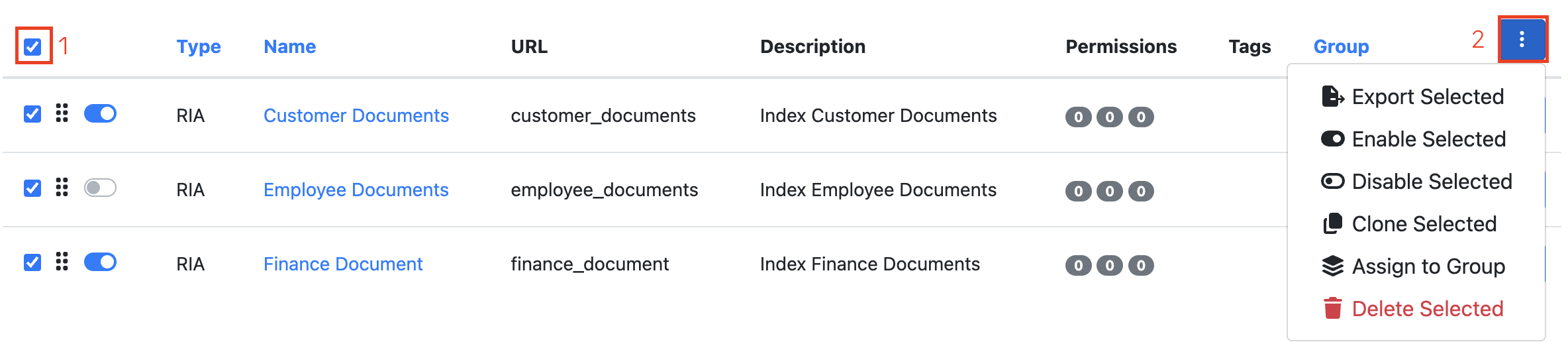Click the stacked layers Assign to Group icon
The image size is (1568, 342).
tap(1332, 266)
